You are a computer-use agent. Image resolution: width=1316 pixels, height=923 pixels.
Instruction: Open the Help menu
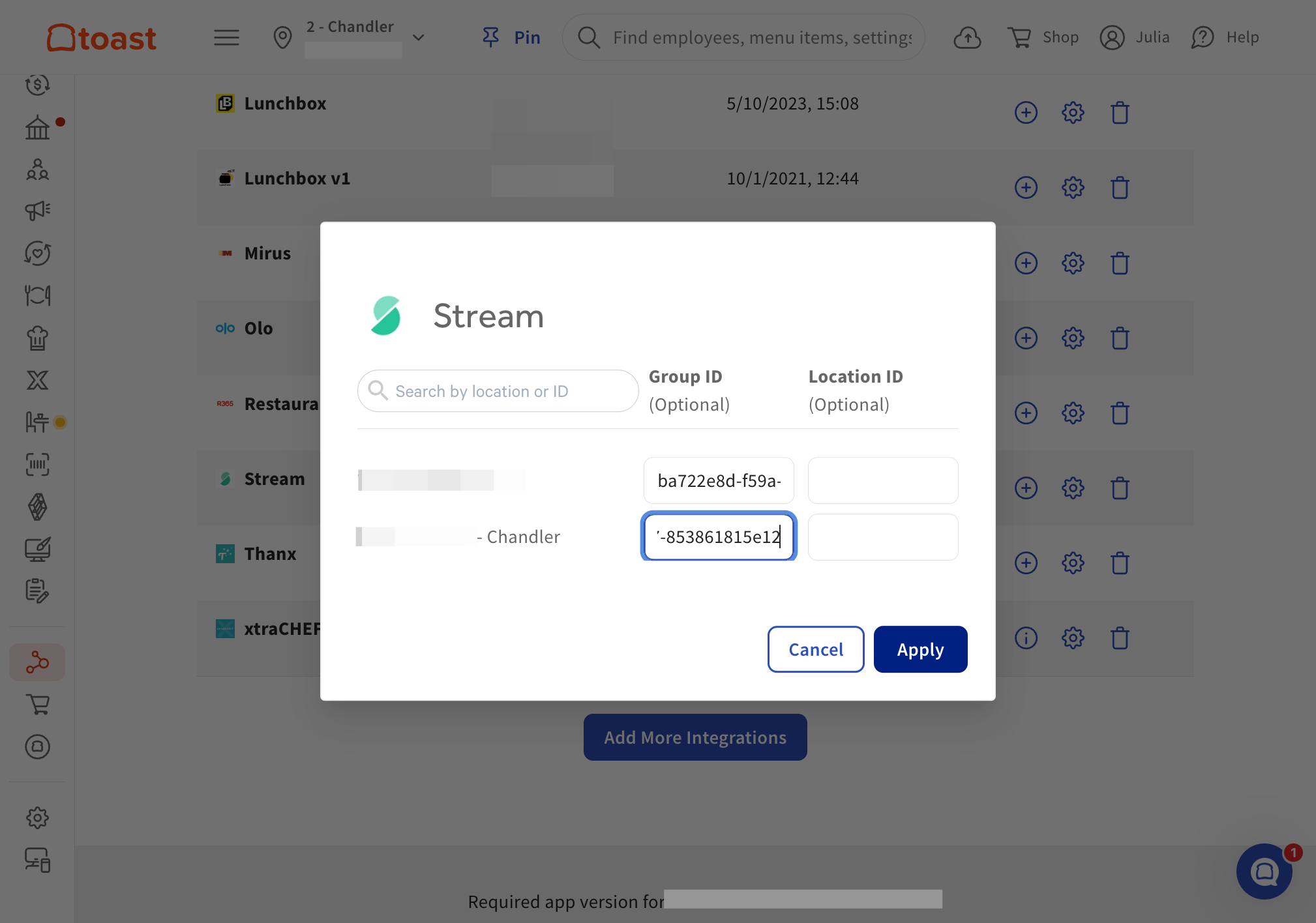point(1225,38)
